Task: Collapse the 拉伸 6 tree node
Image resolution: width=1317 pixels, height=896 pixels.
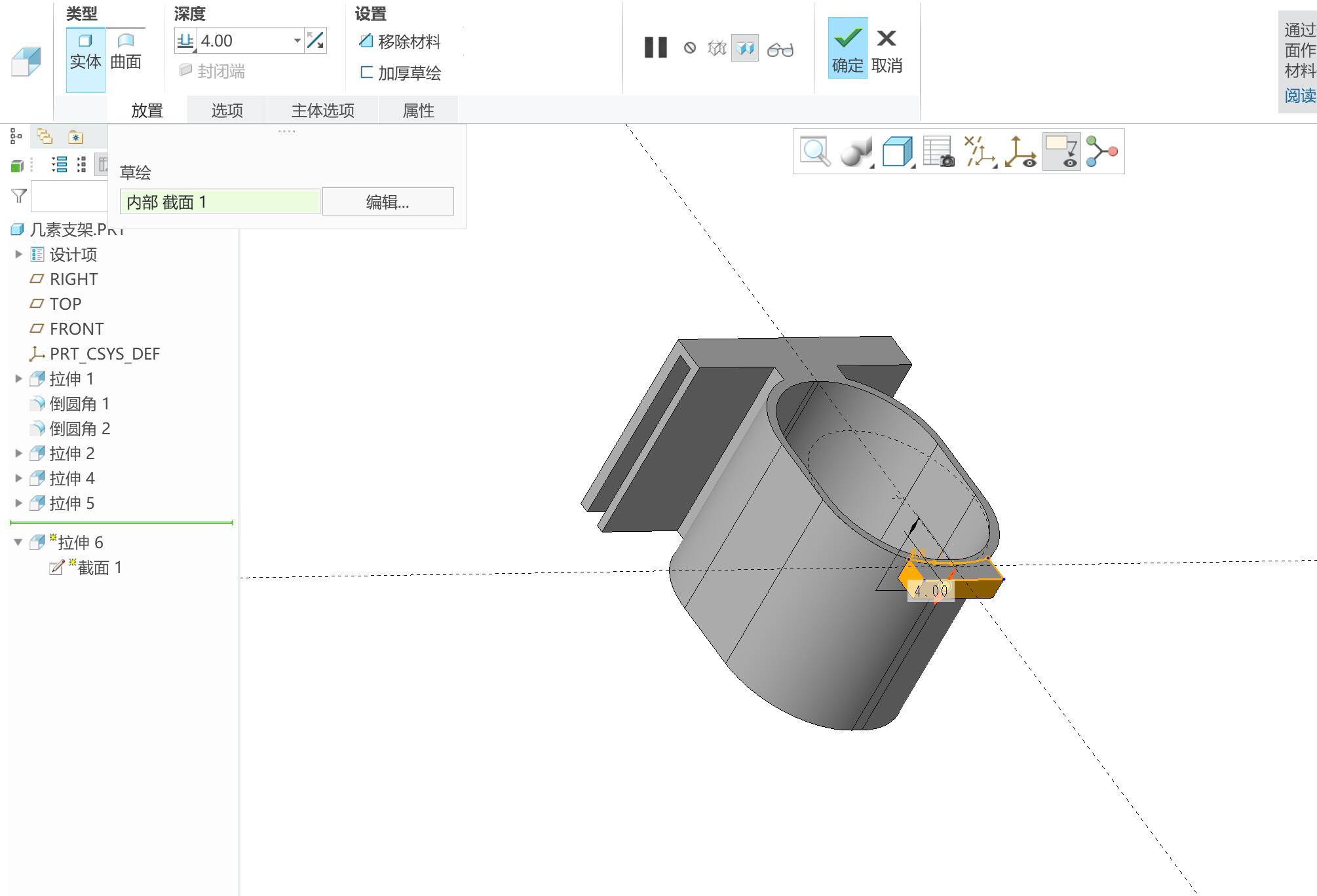Action: pyautogui.click(x=18, y=542)
